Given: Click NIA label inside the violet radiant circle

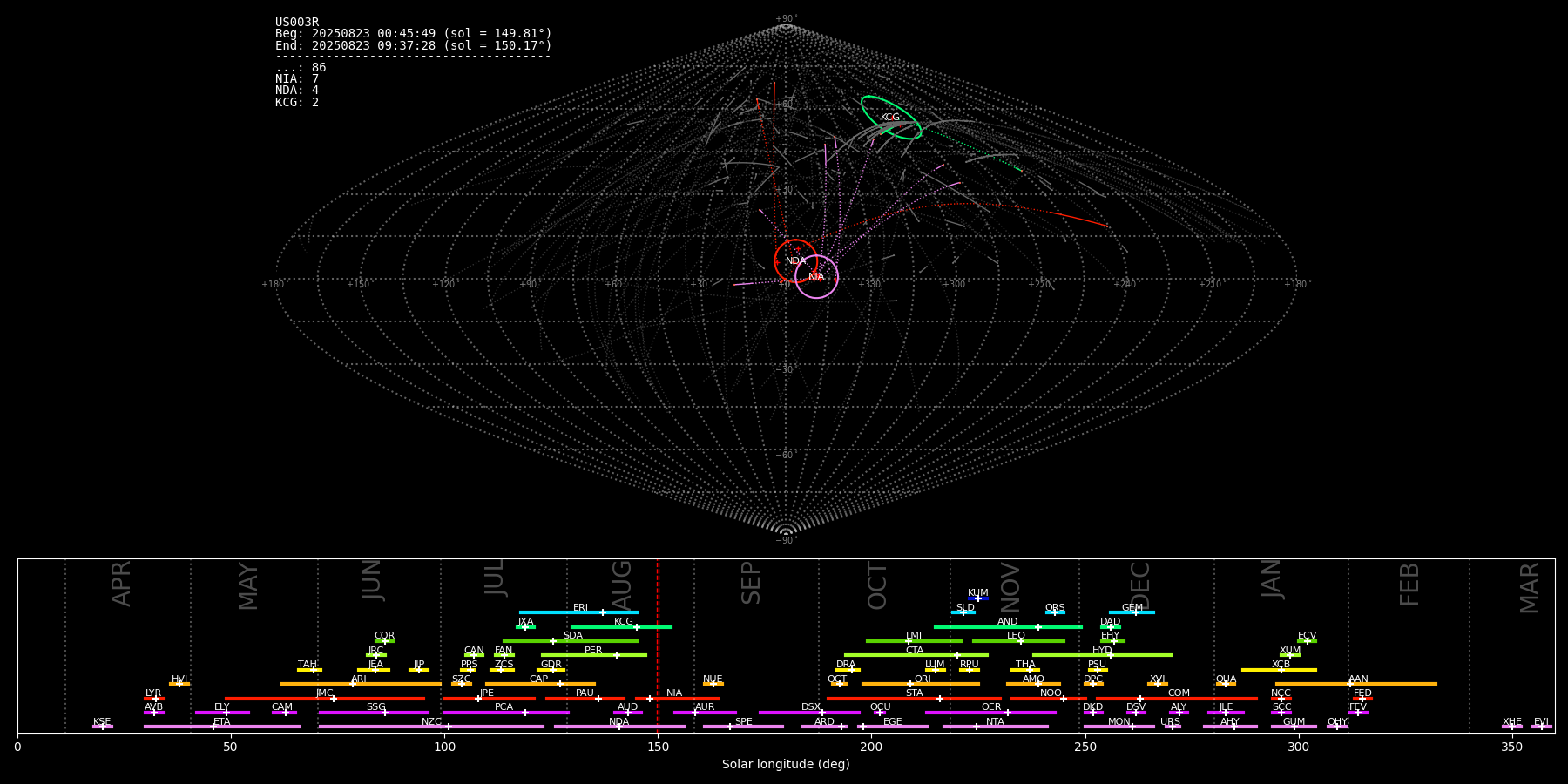Looking at the screenshot, I should click(816, 277).
